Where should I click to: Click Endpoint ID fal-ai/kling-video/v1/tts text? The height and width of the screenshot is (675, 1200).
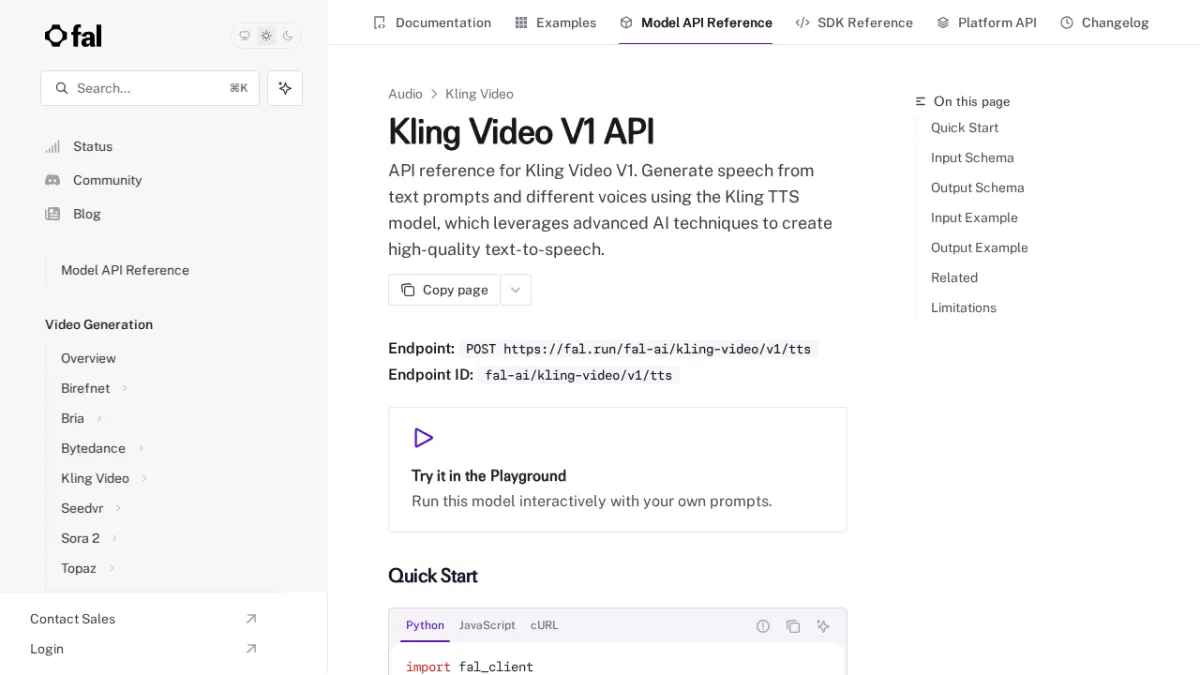point(578,375)
